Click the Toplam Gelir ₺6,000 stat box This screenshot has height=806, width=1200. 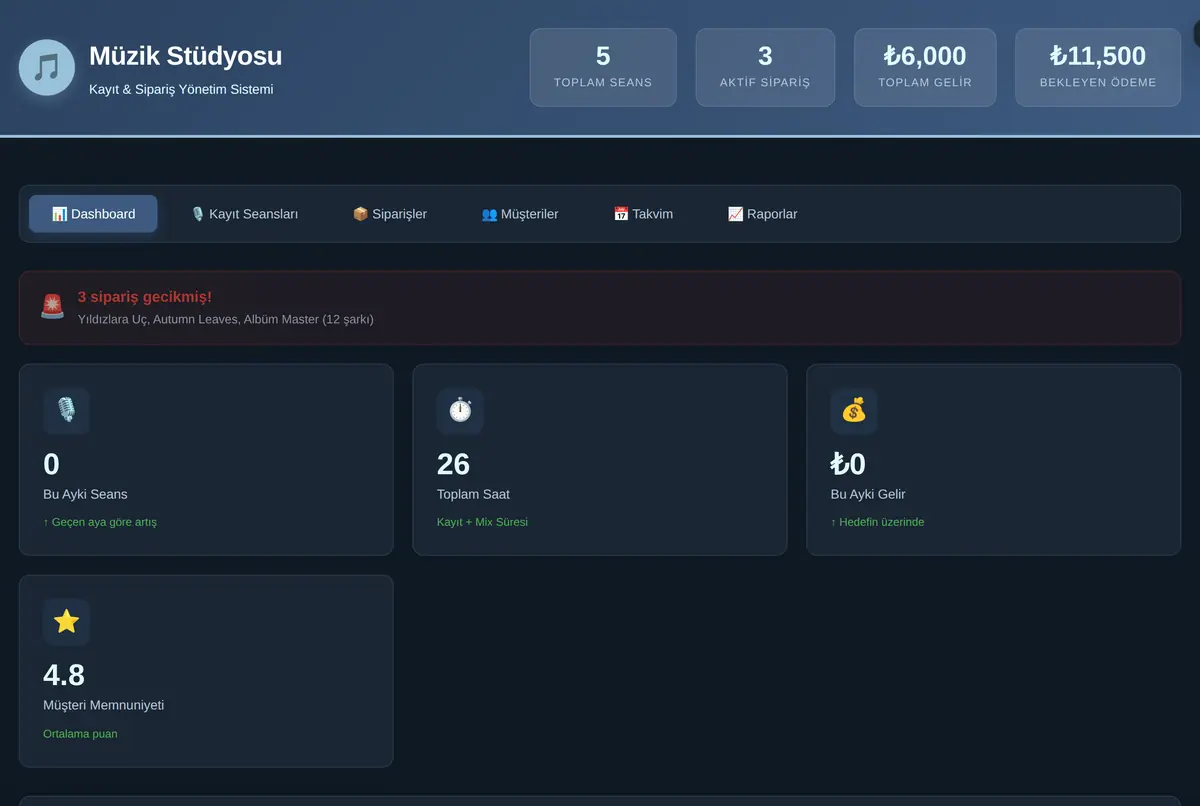925,67
